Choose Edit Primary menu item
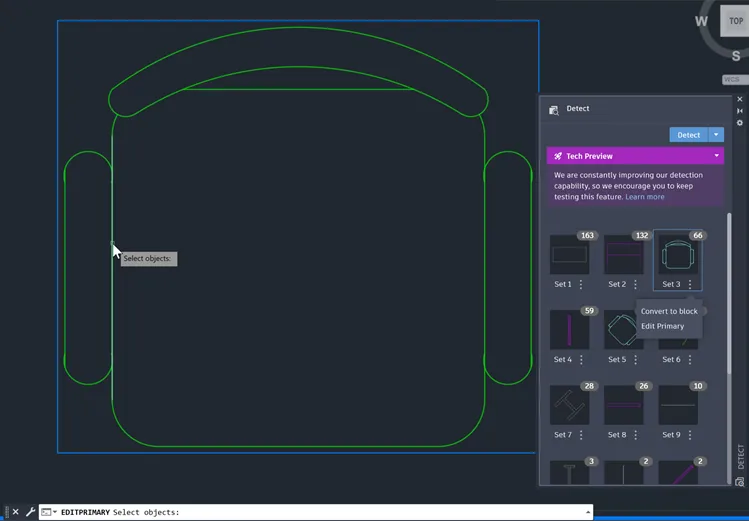Viewport: 749px width, 521px height. (662, 326)
